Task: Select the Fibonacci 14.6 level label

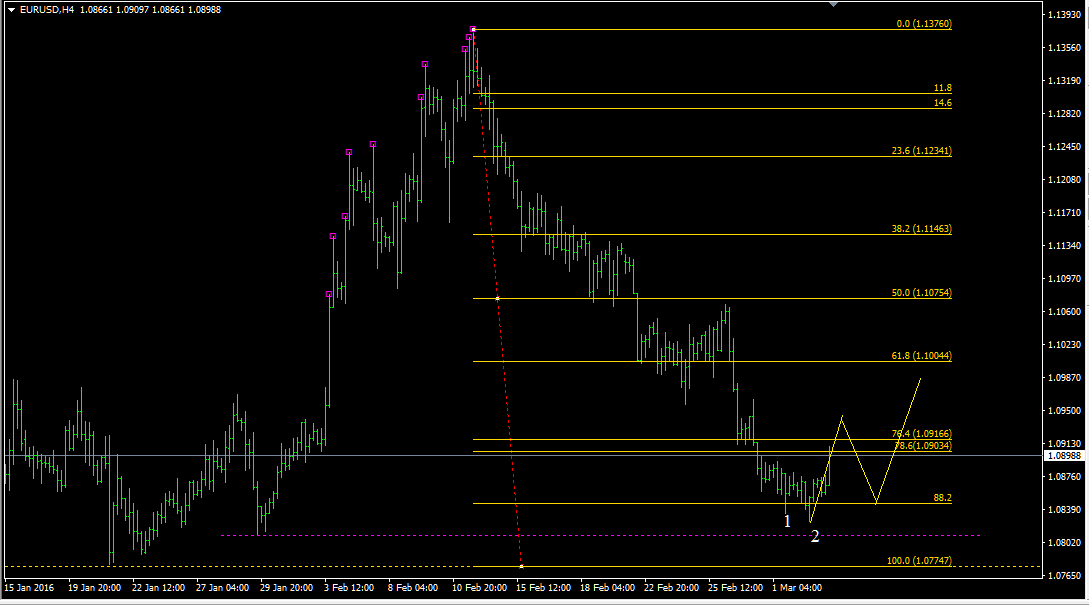Action: [x=942, y=103]
